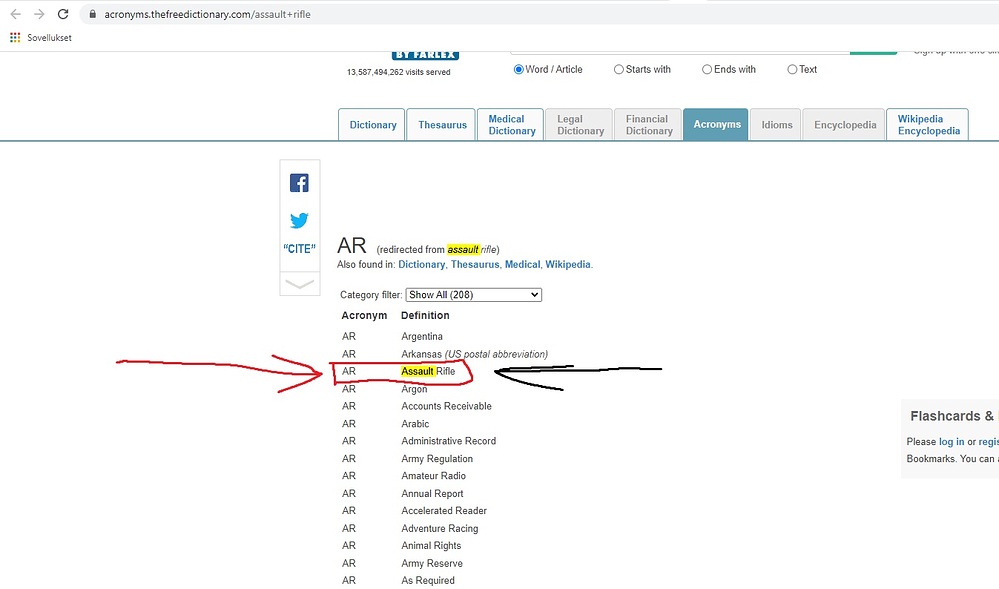Switch to the Thesaurus tab

(x=442, y=125)
